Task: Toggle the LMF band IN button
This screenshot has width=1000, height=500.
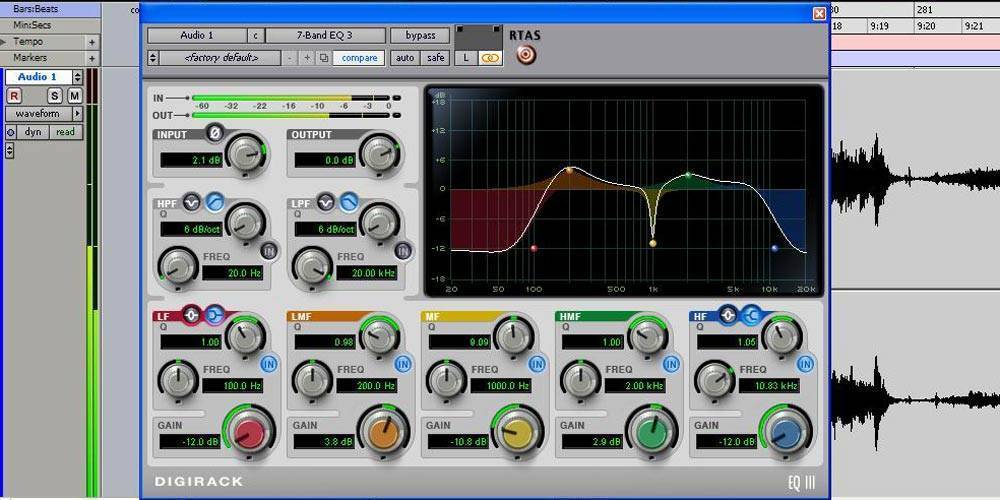Action: tap(403, 364)
